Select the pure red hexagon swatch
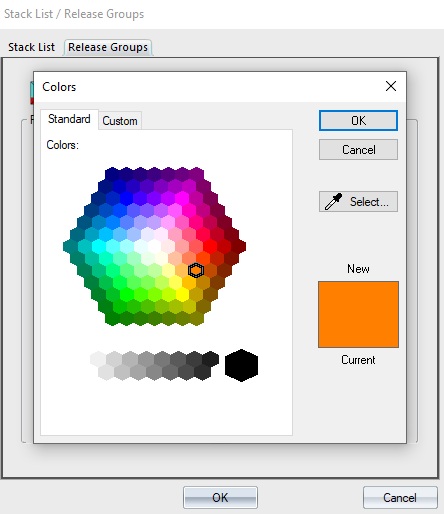Viewport: 444px width, 514px height. pos(210,247)
